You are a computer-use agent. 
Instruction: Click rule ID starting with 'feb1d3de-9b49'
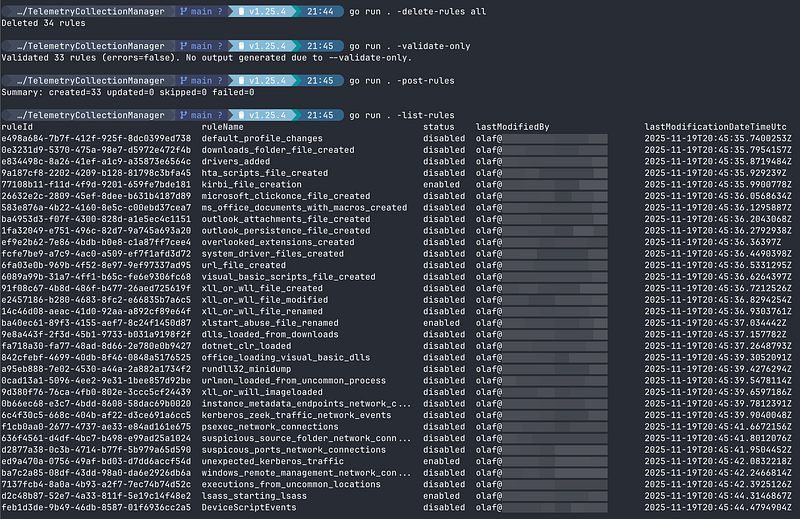96,507
